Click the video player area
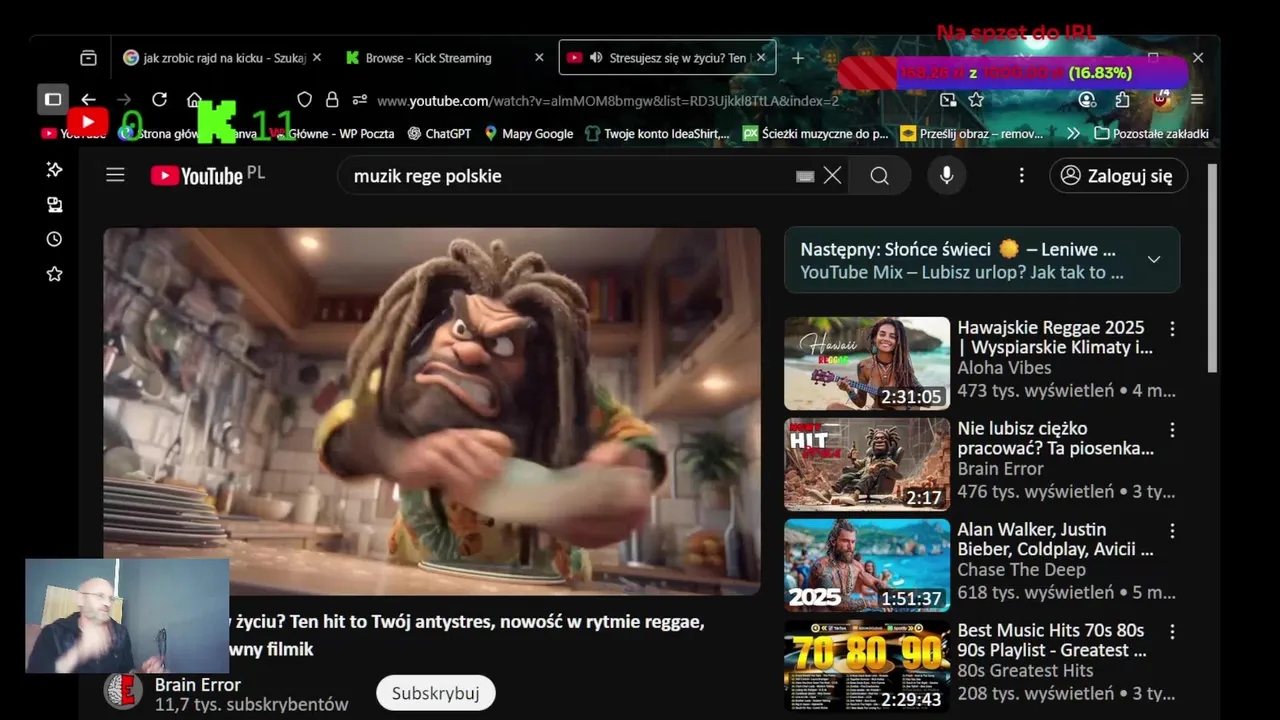 pos(432,411)
